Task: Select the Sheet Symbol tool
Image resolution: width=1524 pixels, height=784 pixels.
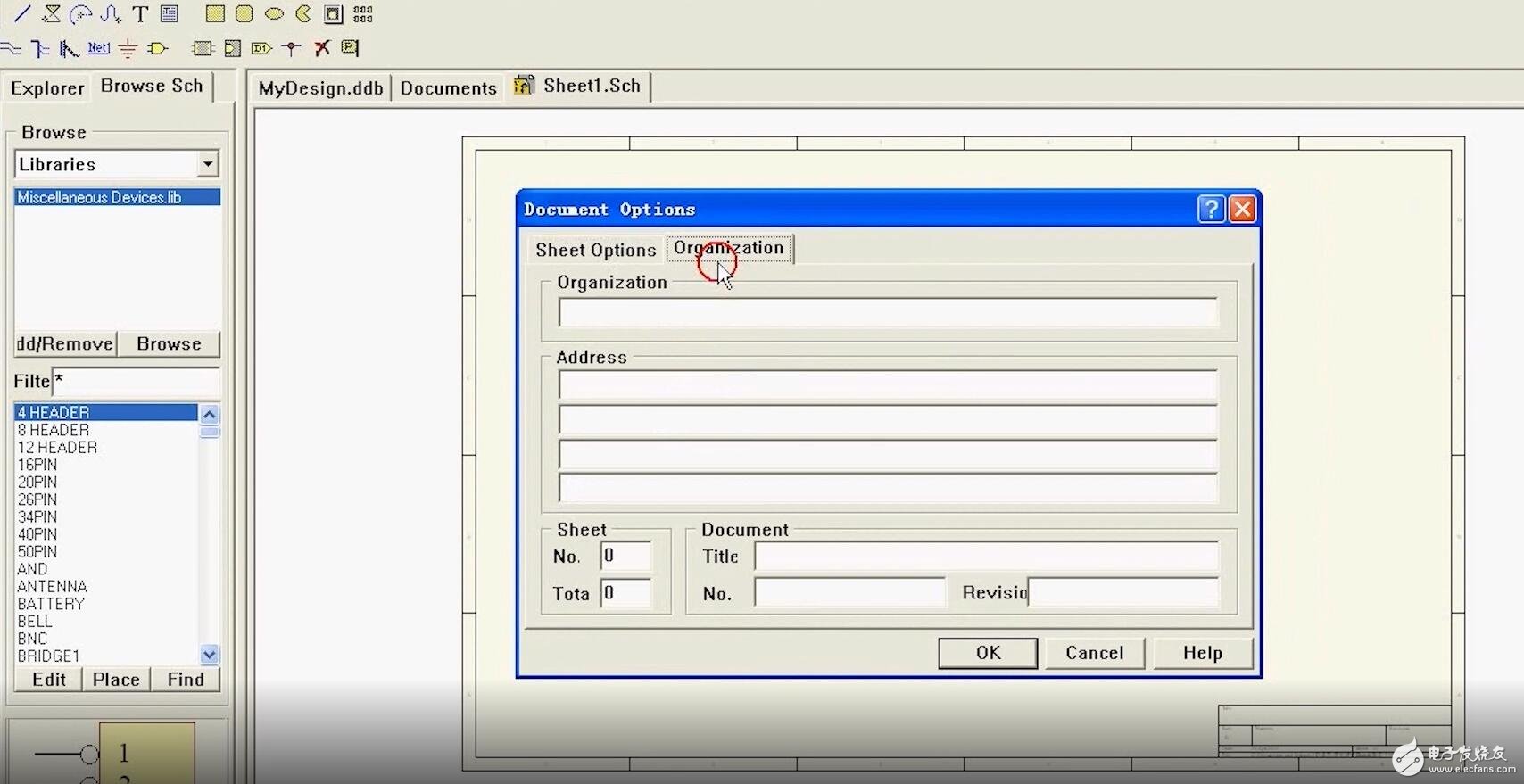Action: 203,48
